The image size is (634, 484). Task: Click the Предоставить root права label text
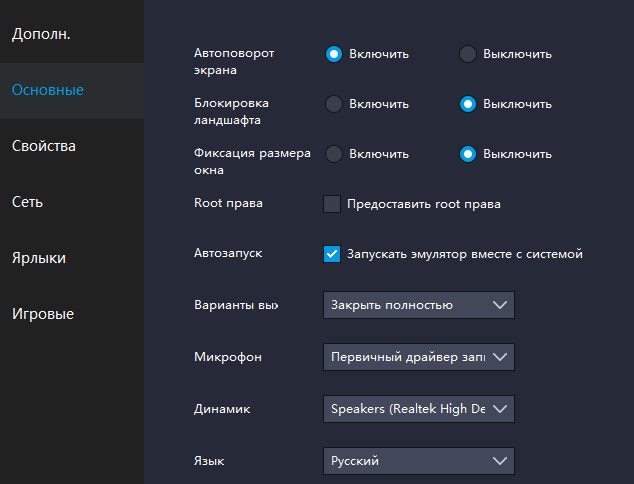[423, 204]
